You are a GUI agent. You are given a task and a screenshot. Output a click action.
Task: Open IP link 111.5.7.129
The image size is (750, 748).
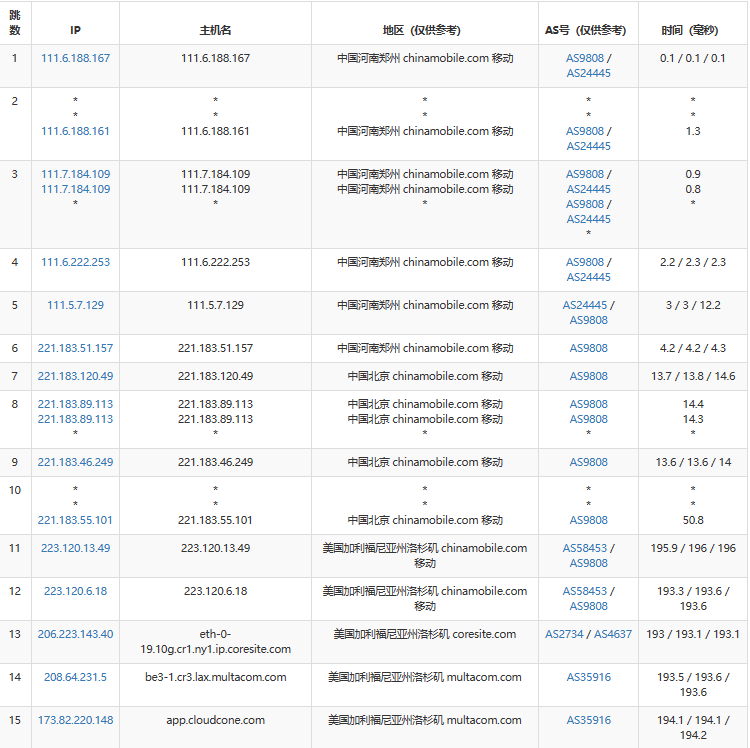click(76, 305)
